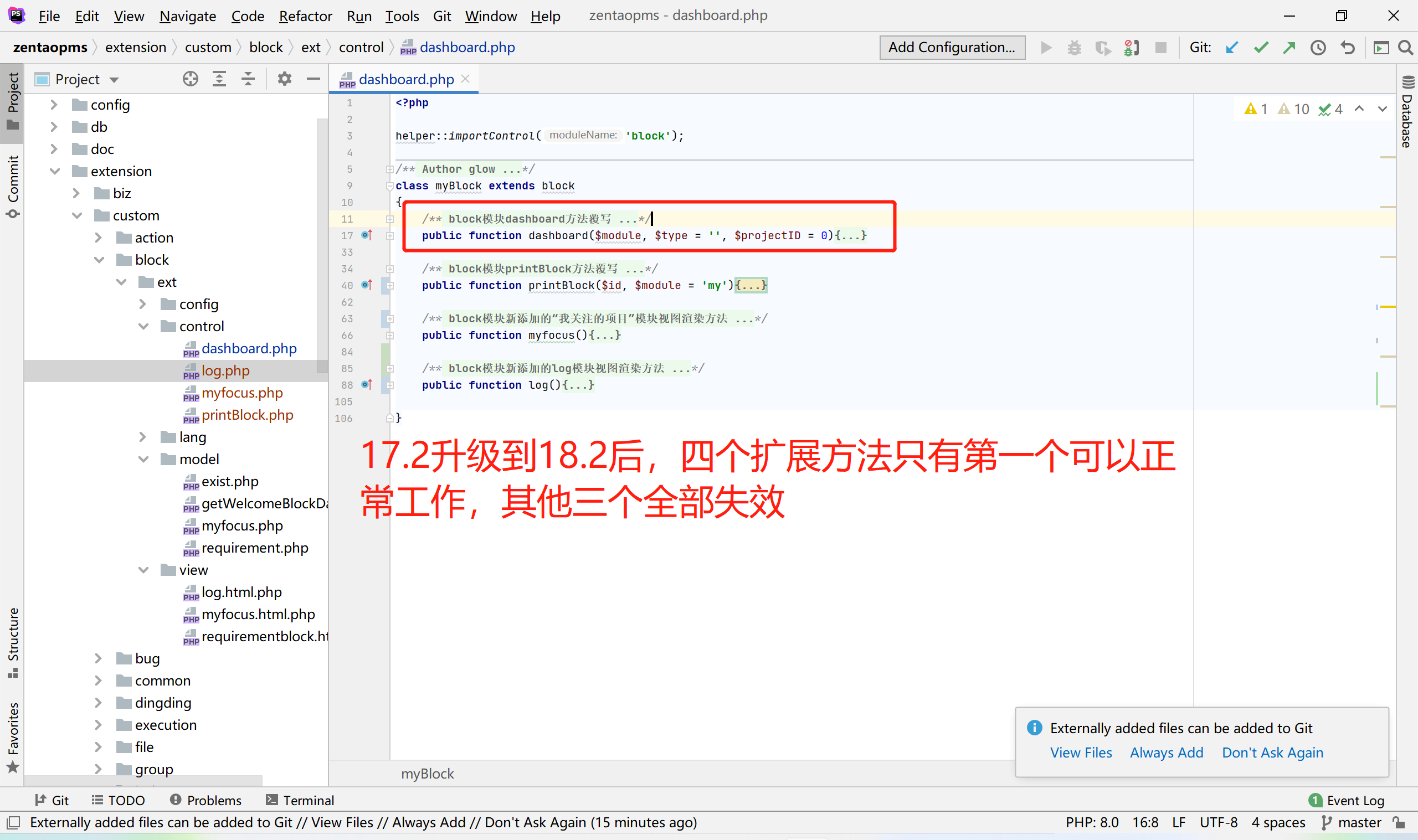Open the Refactor menu
This screenshot has height=840, width=1418.
tap(305, 16)
